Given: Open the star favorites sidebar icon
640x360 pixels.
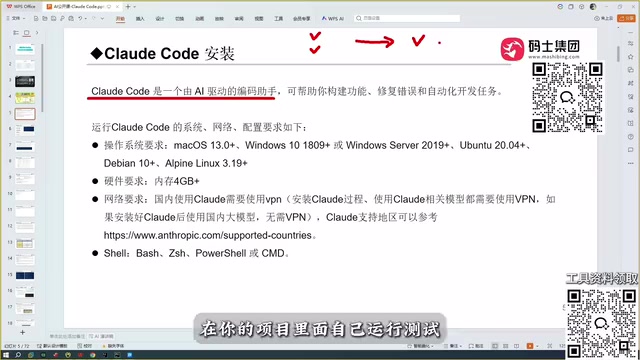Looking at the screenshot, I should coord(631,57).
